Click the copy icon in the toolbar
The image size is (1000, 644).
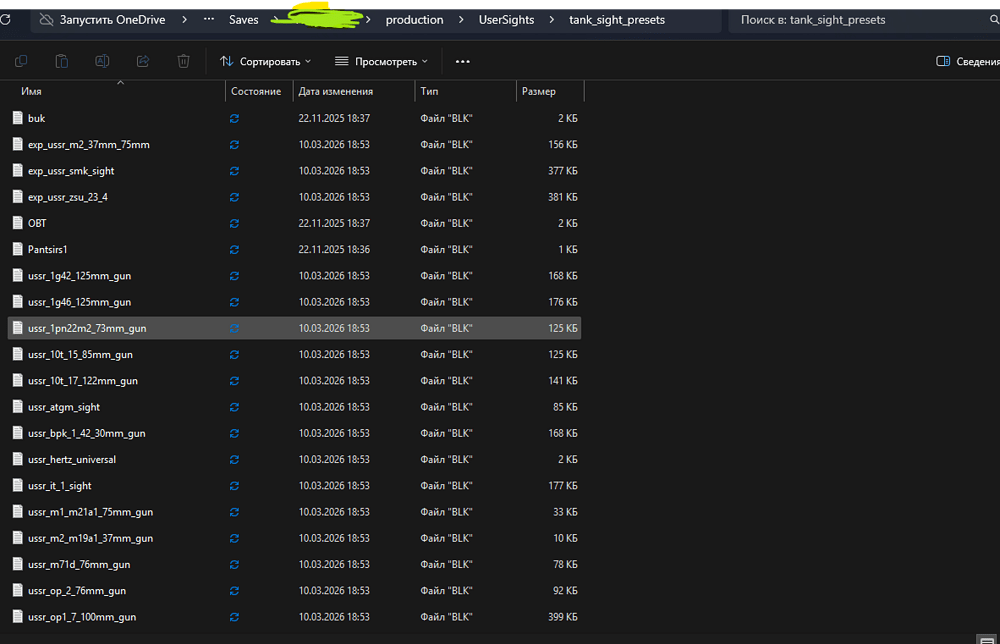point(22,61)
